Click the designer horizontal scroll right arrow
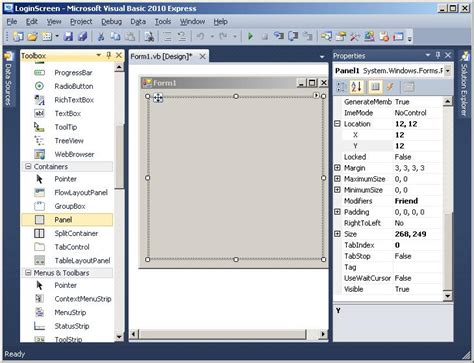Image resolution: width=474 pixels, height=363 pixels. point(323,334)
